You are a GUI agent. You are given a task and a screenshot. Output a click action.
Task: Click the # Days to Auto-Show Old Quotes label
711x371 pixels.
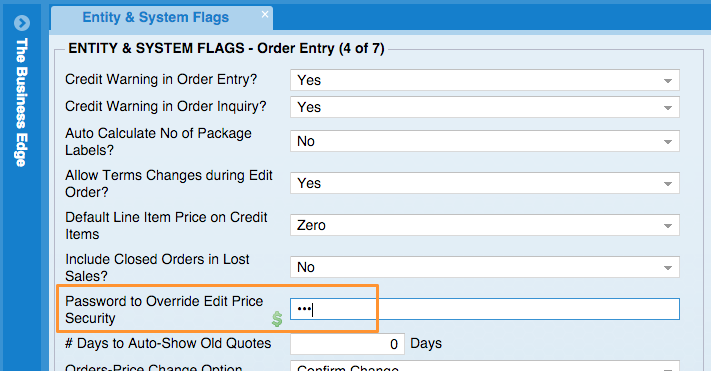pos(168,343)
